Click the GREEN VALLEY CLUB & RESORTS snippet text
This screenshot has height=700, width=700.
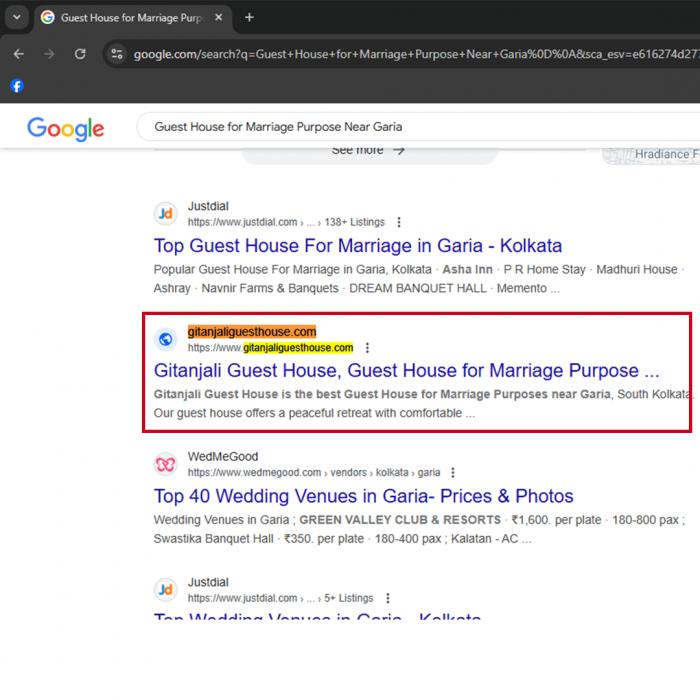click(400, 520)
